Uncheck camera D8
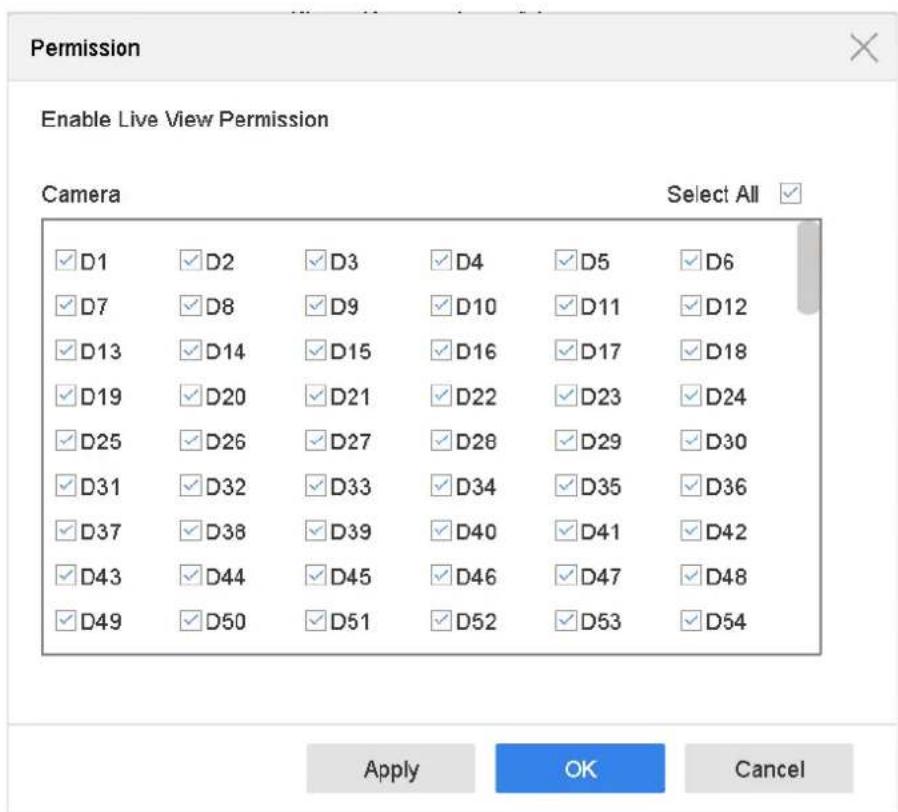Screen dimensions: 898x812 click(x=190, y=306)
